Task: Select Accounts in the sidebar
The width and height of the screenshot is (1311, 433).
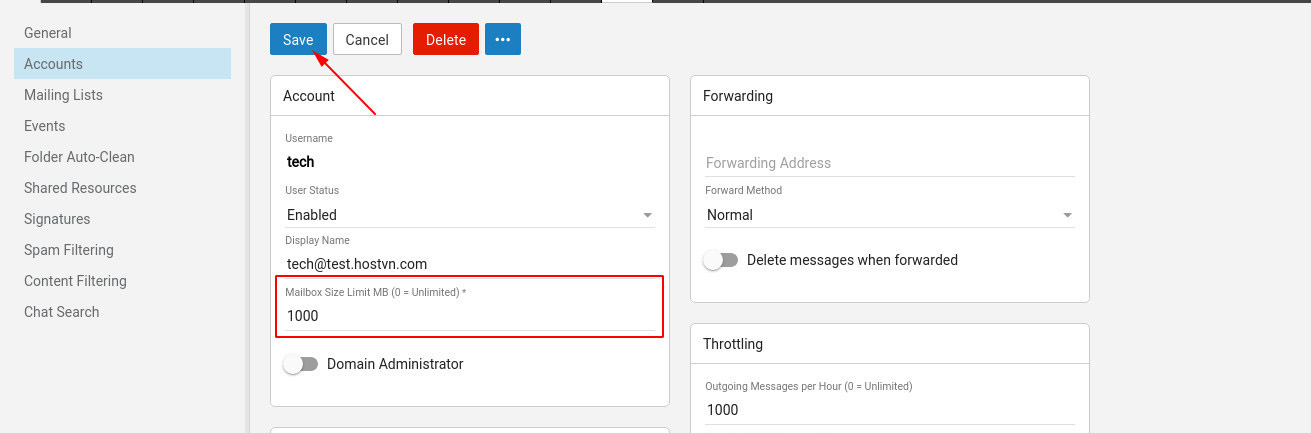Action: point(54,64)
